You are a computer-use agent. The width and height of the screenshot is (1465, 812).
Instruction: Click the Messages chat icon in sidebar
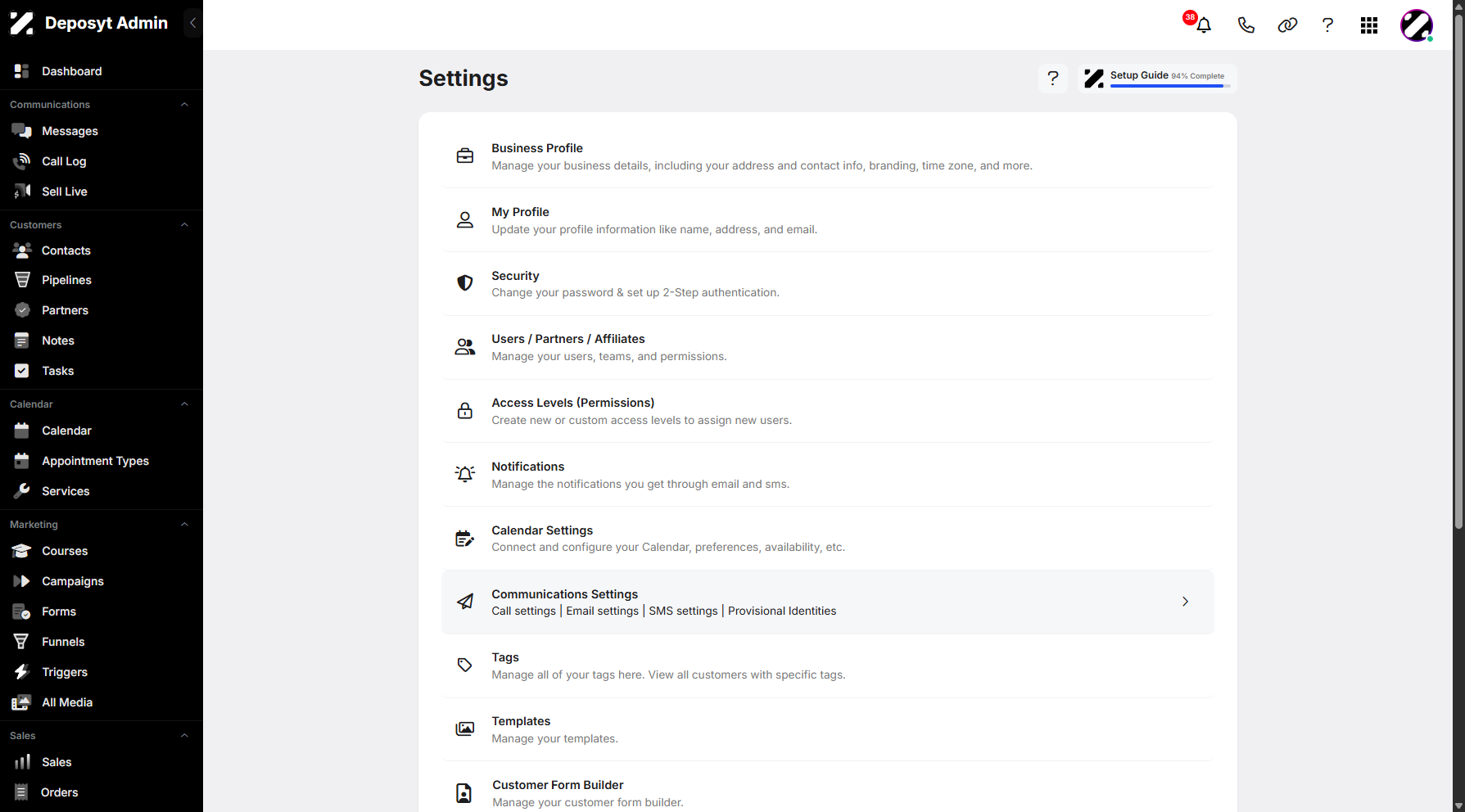tap(22, 131)
